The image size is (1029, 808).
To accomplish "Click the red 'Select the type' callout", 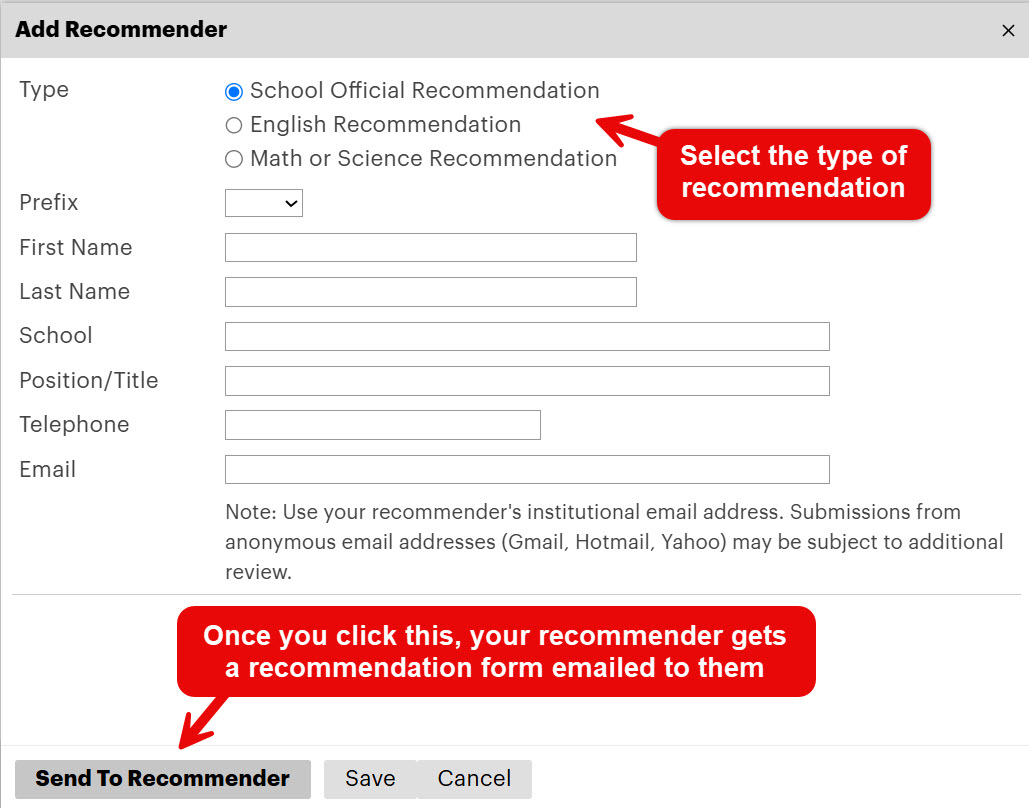I will (793, 172).
